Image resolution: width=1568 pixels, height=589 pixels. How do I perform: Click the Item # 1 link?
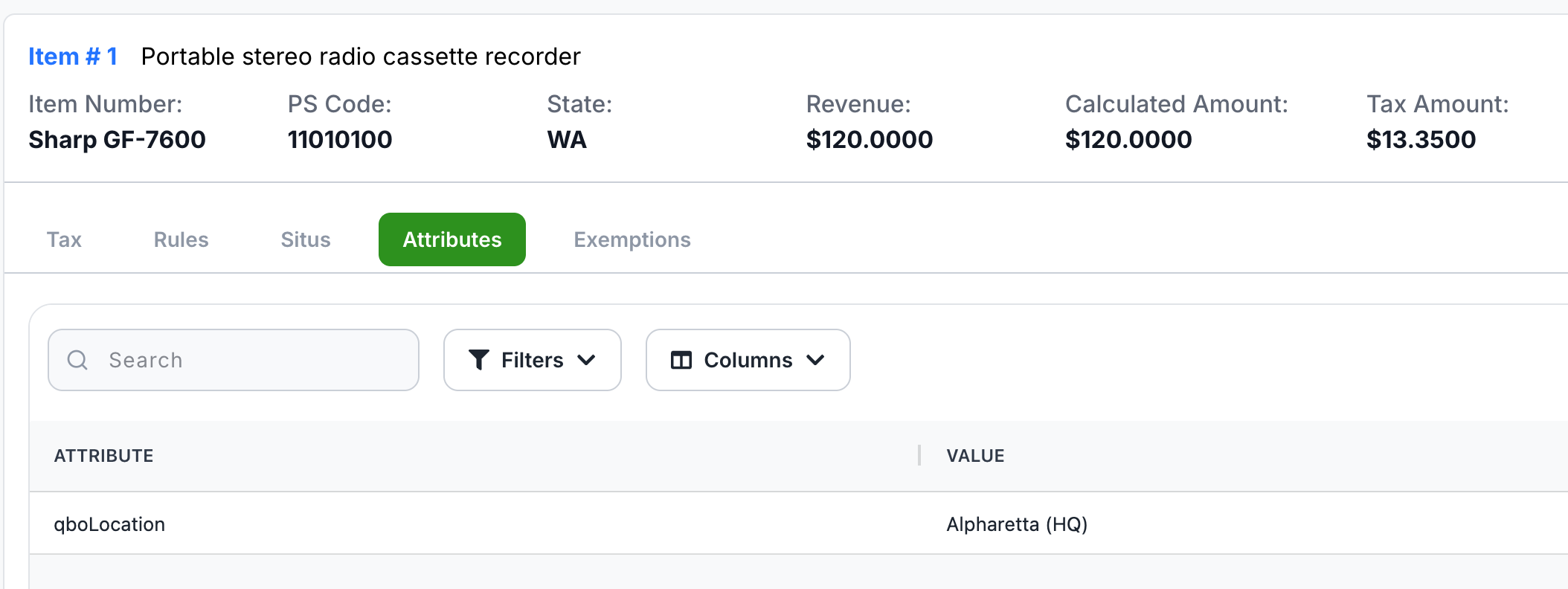(73, 57)
